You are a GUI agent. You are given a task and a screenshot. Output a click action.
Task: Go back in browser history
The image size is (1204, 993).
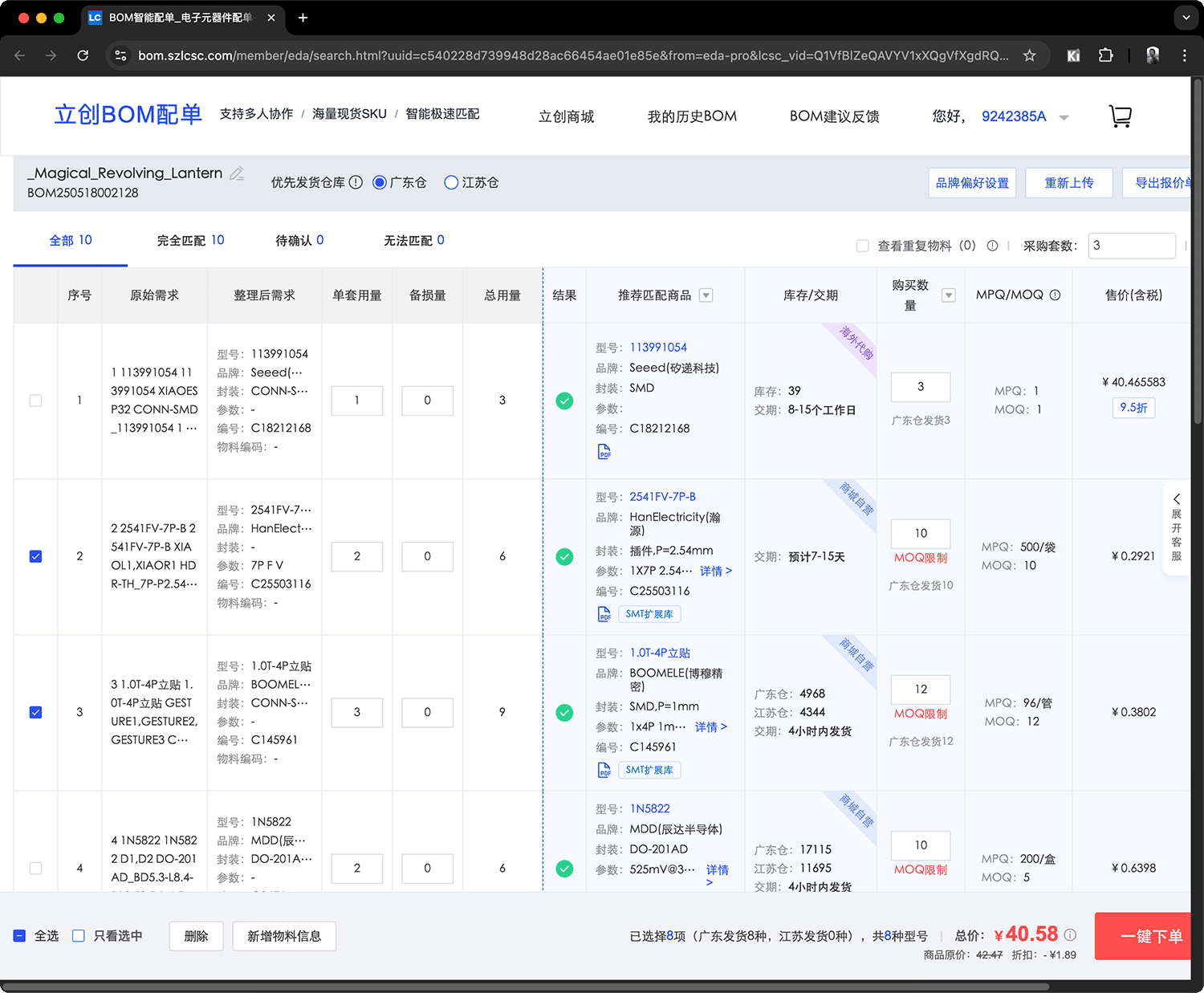coord(20,55)
